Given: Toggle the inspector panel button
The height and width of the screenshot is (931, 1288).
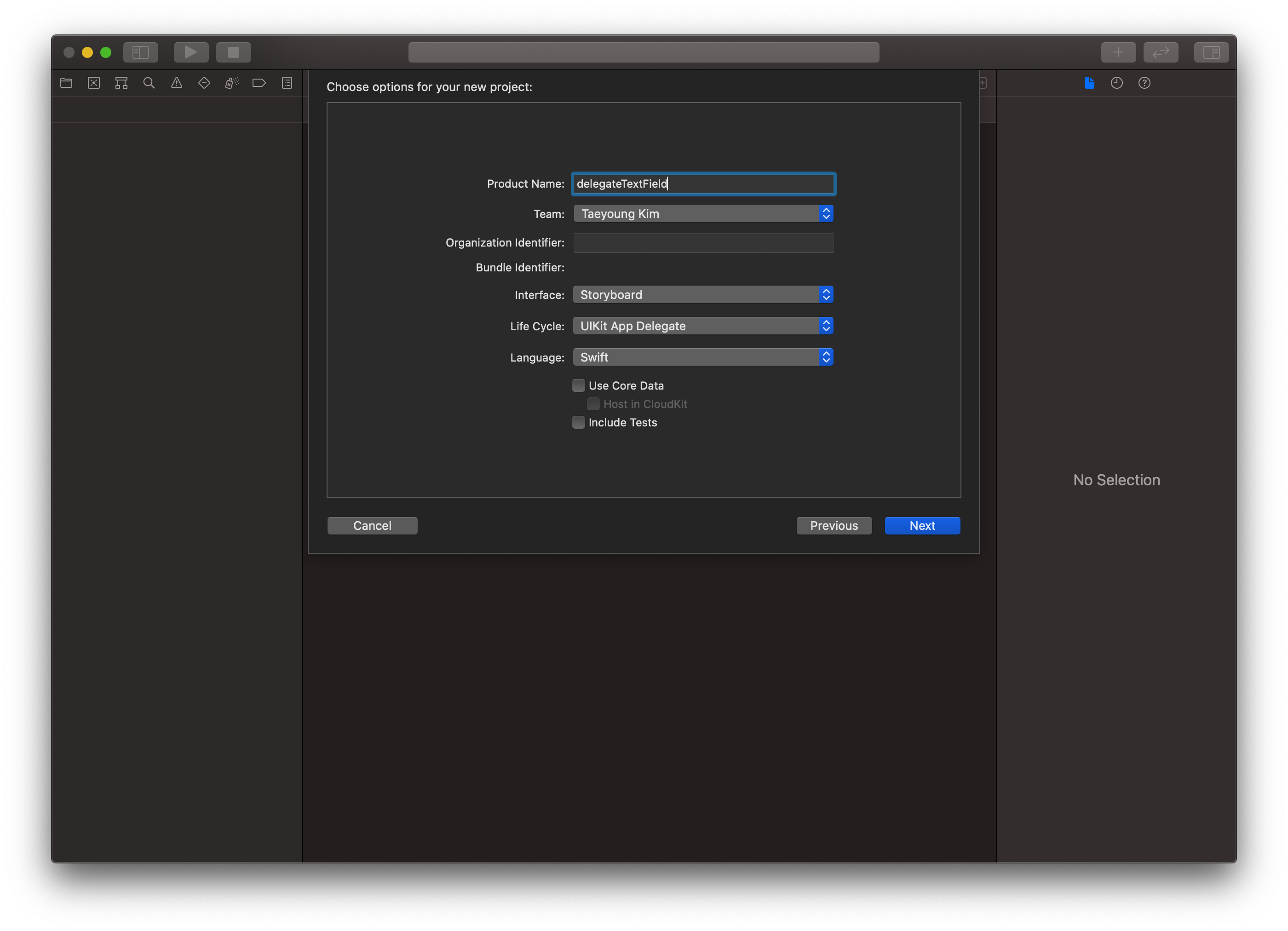Looking at the screenshot, I should (1211, 52).
